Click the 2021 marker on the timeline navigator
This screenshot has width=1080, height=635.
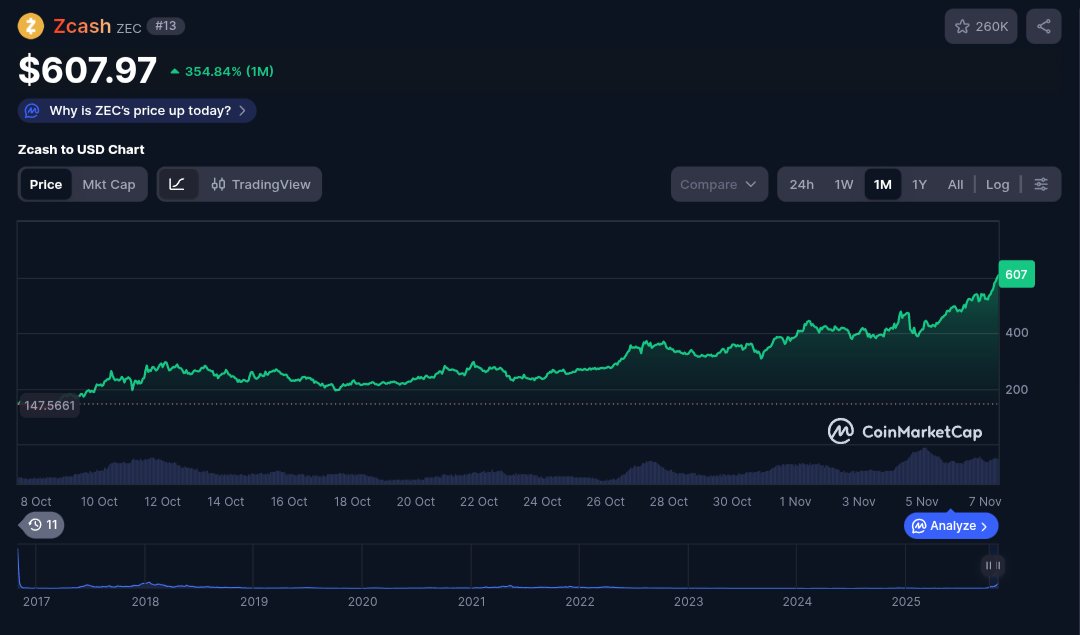click(471, 601)
